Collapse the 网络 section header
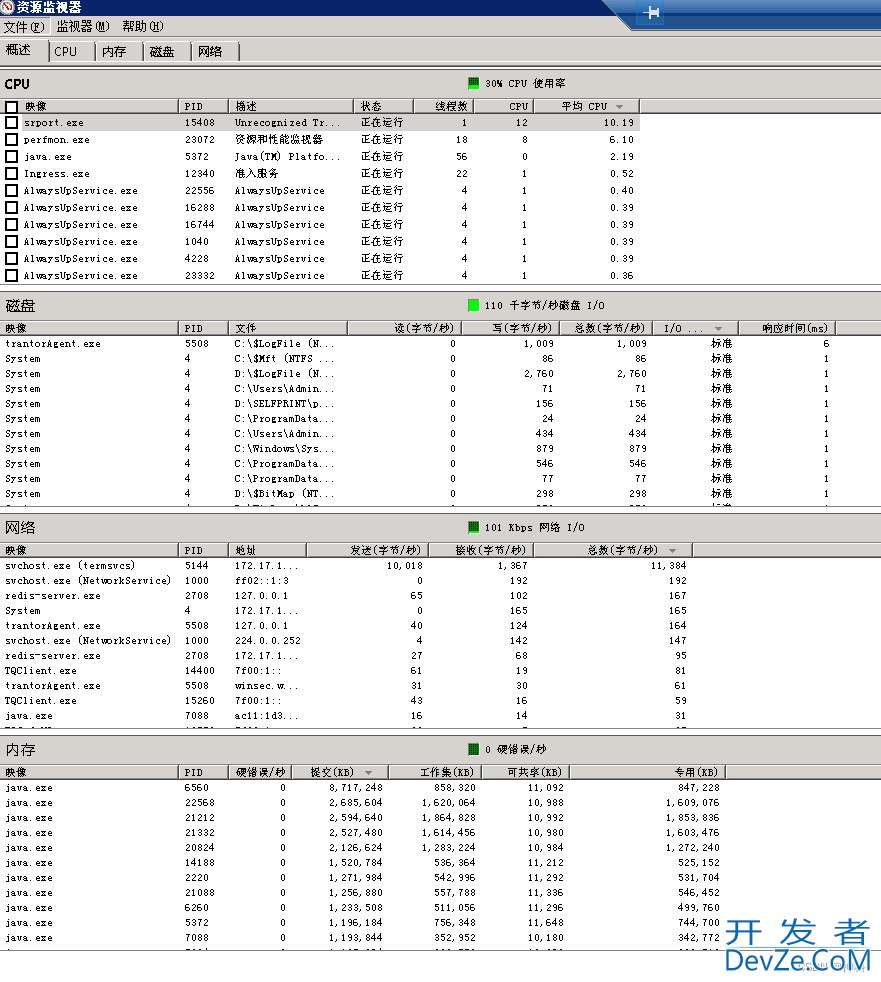881x982 pixels. click(440, 527)
